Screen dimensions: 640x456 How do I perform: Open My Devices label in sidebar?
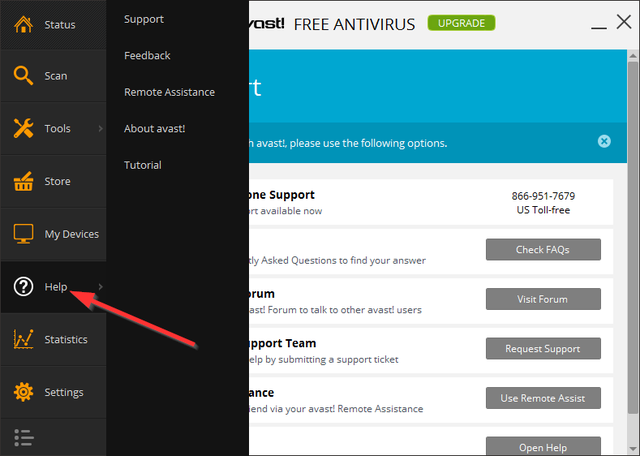point(71,234)
